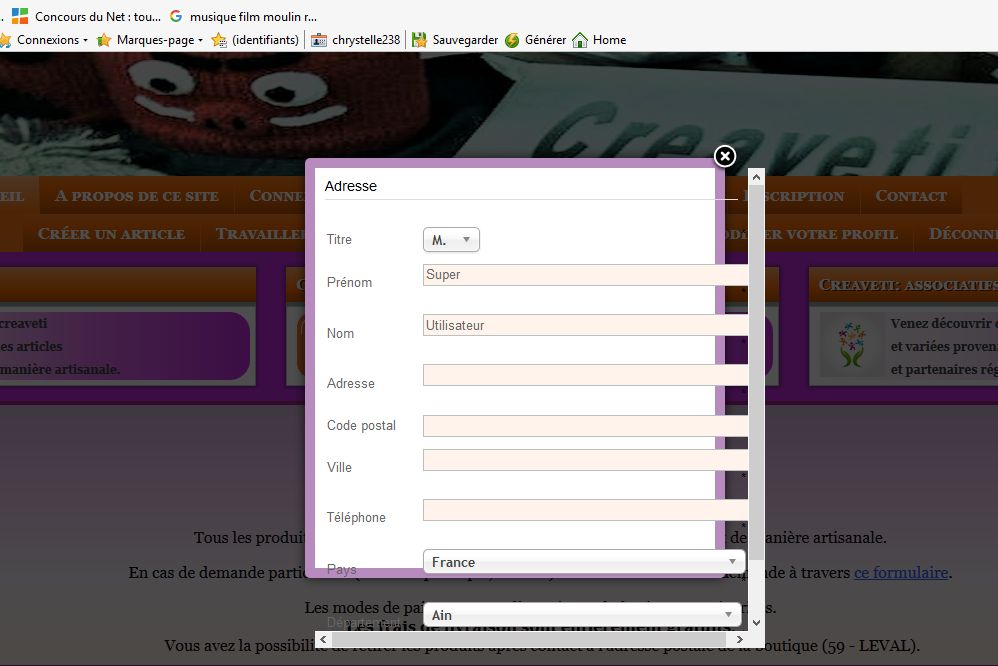Click the Sauvegarder toolbar label
This screenshot has height=666, width=998.
click(465, 40)
